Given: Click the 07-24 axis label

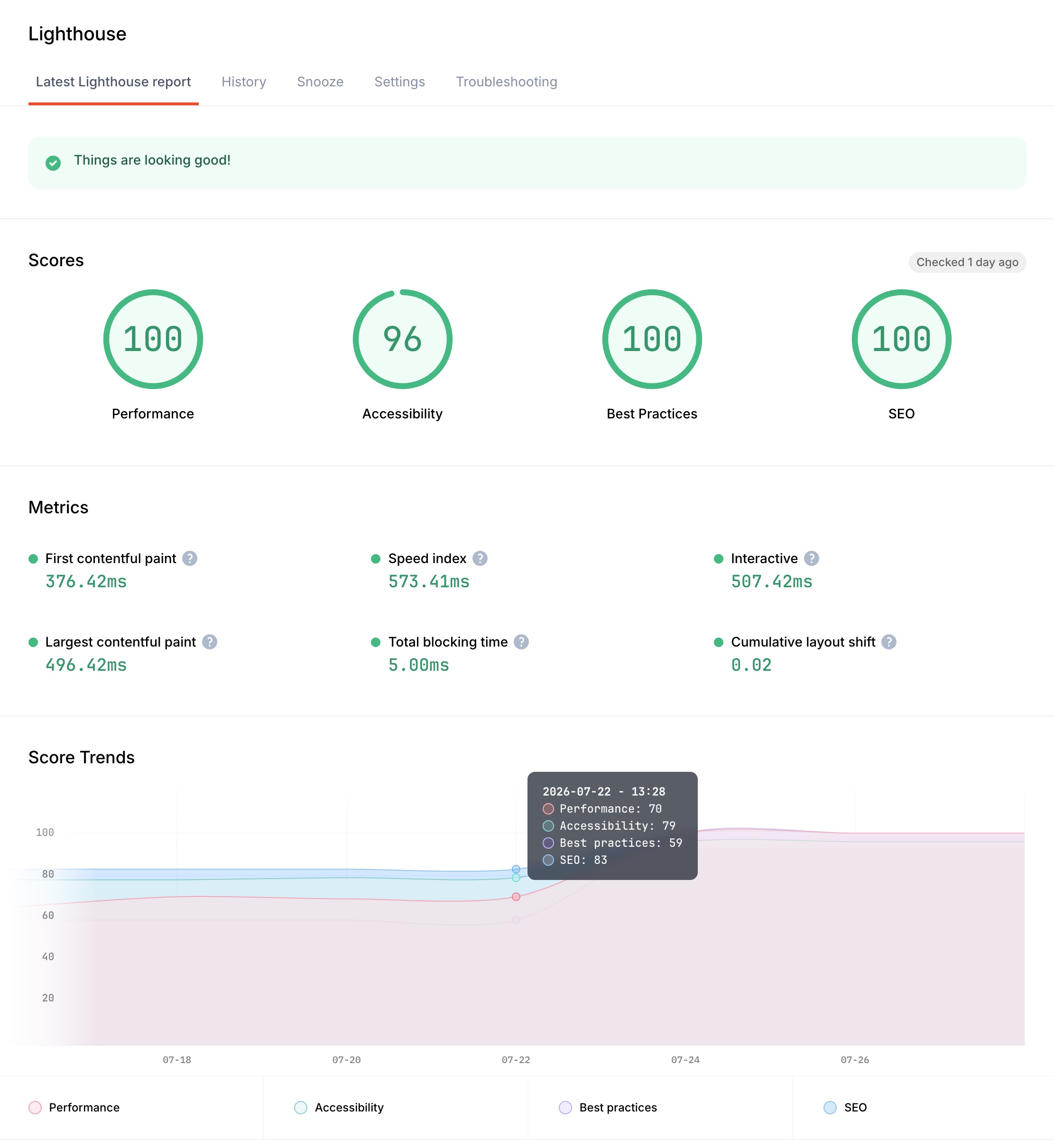Looking at the screenshot, I should coord(685,1060).
